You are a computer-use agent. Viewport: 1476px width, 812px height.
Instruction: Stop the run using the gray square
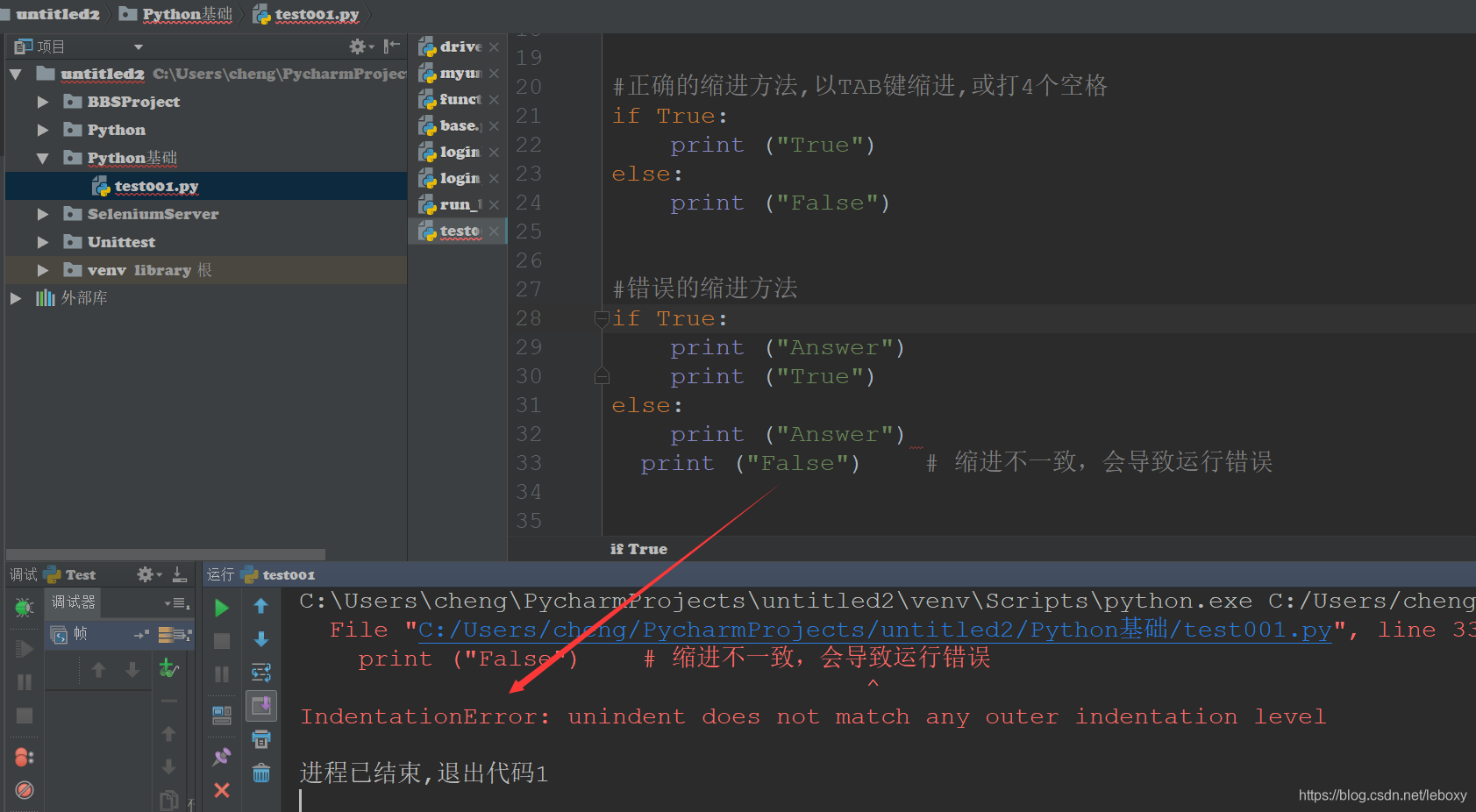coord(222,641)
